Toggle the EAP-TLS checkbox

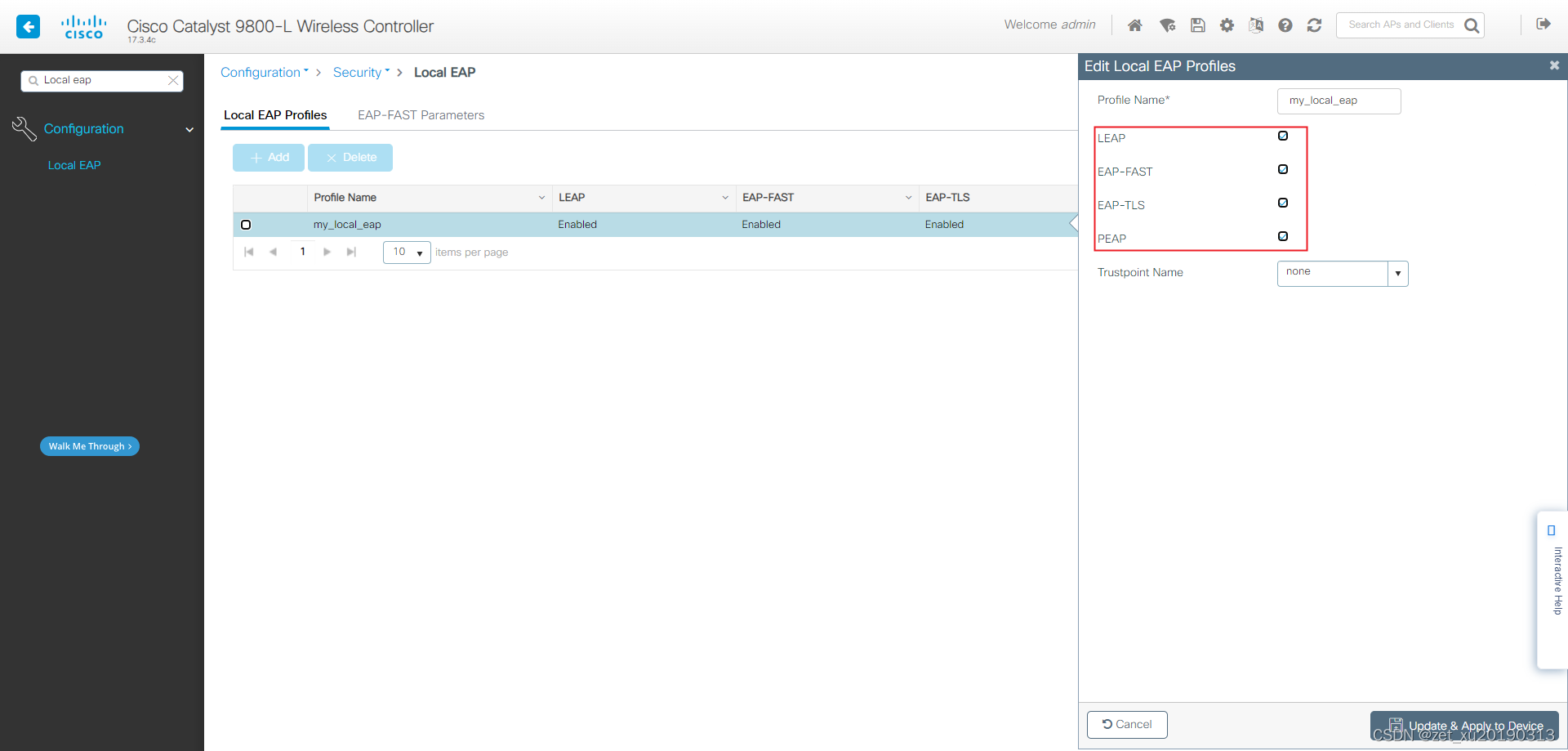1283,203
